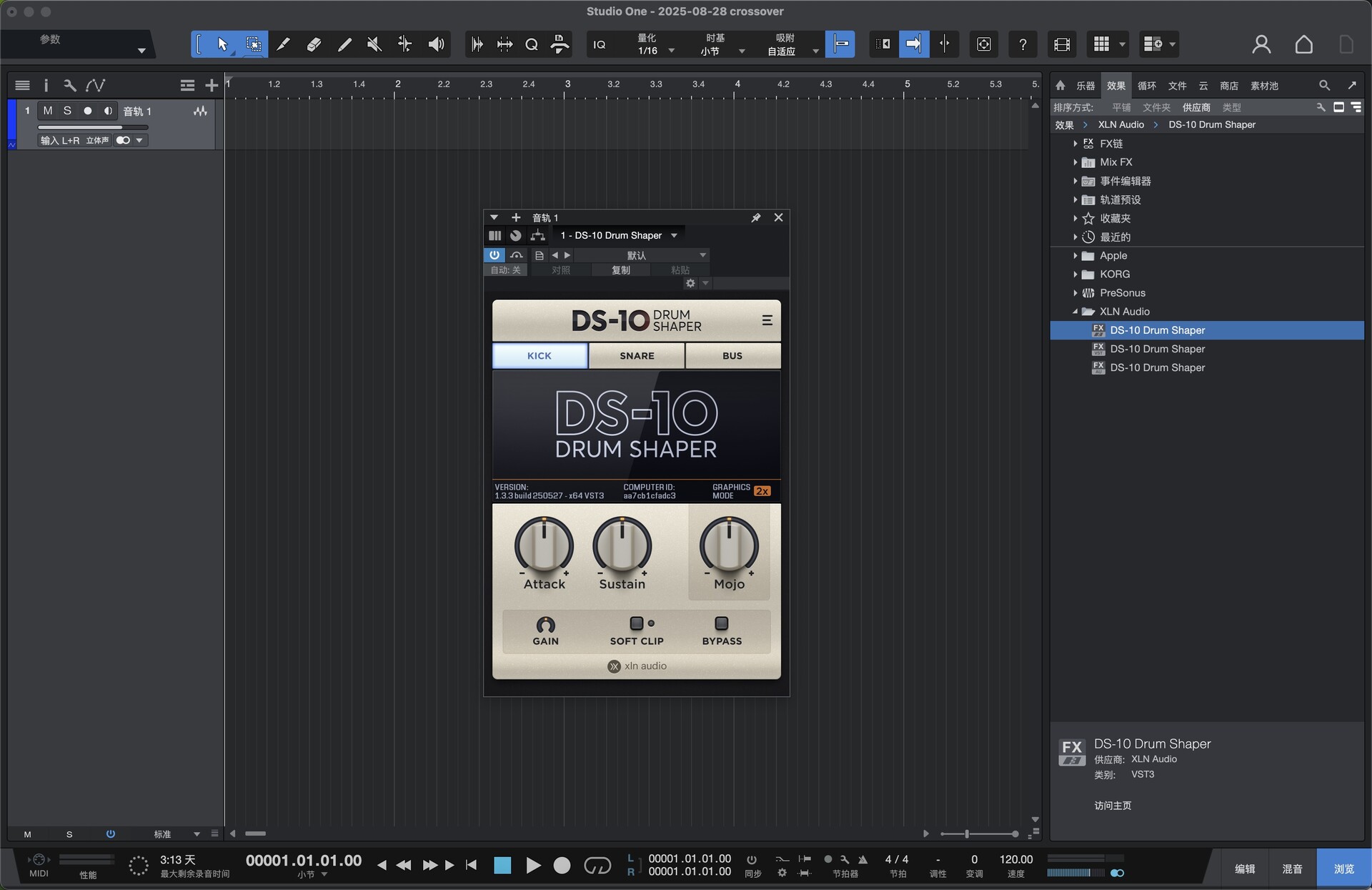Screen dimensions: 1372x890
Task: Open the 量化 1/16 quantize dropdown
Action: [655, 44]
